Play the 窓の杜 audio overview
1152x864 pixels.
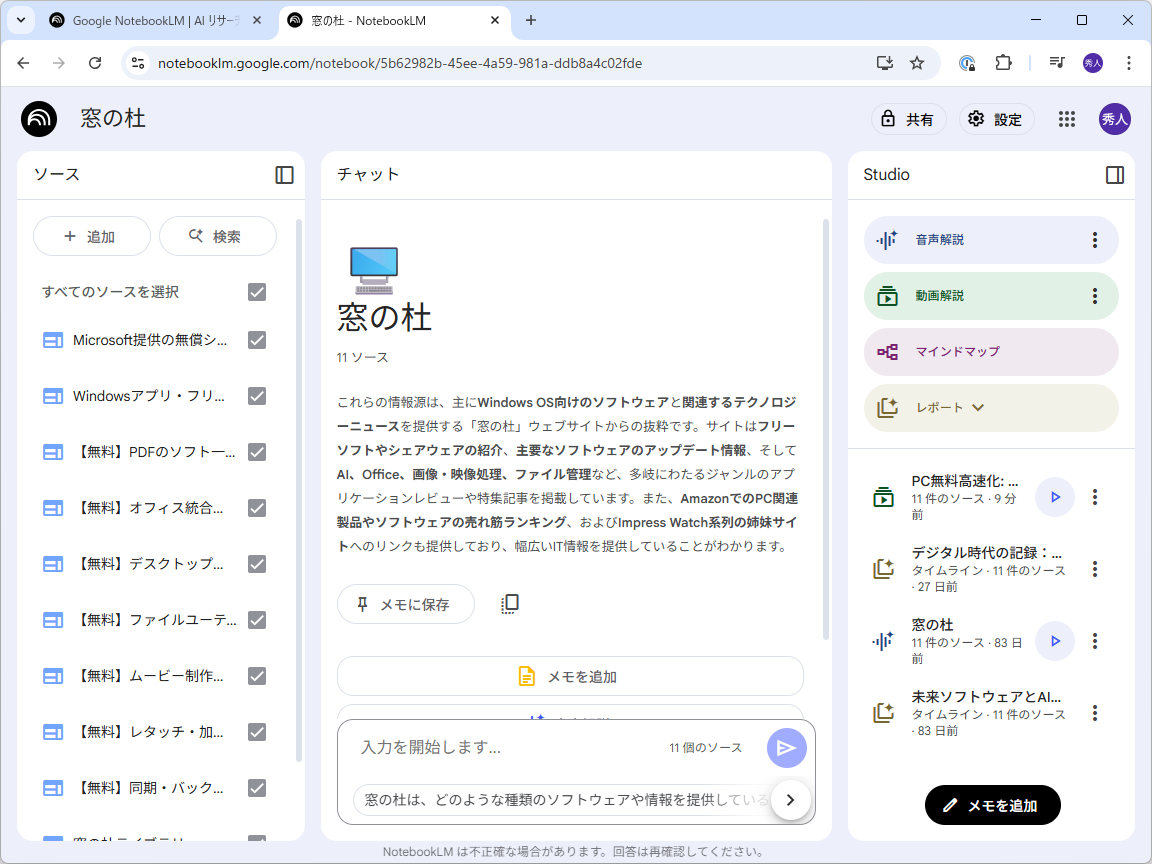(x=1054, y=641)
